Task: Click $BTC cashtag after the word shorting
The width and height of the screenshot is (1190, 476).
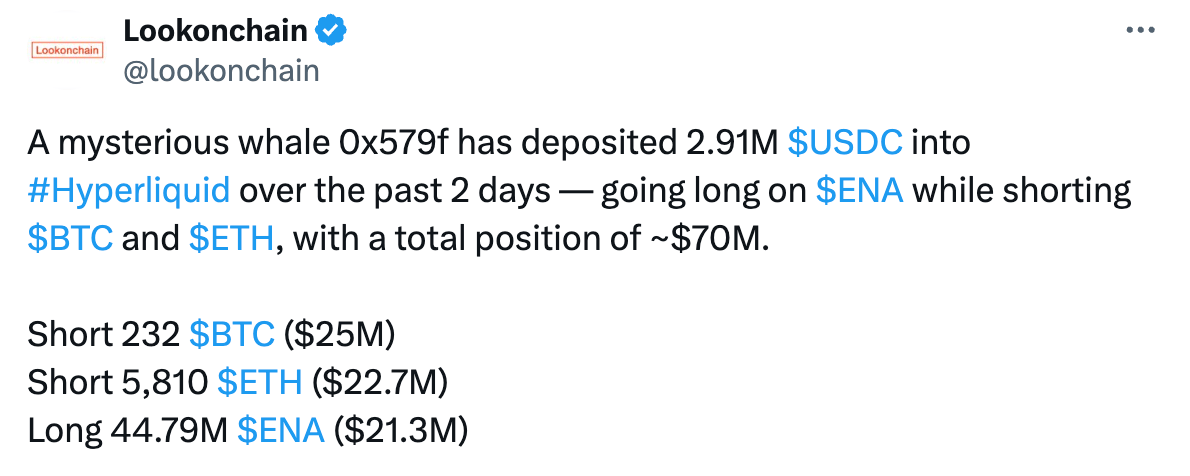Action: (70, 238)
